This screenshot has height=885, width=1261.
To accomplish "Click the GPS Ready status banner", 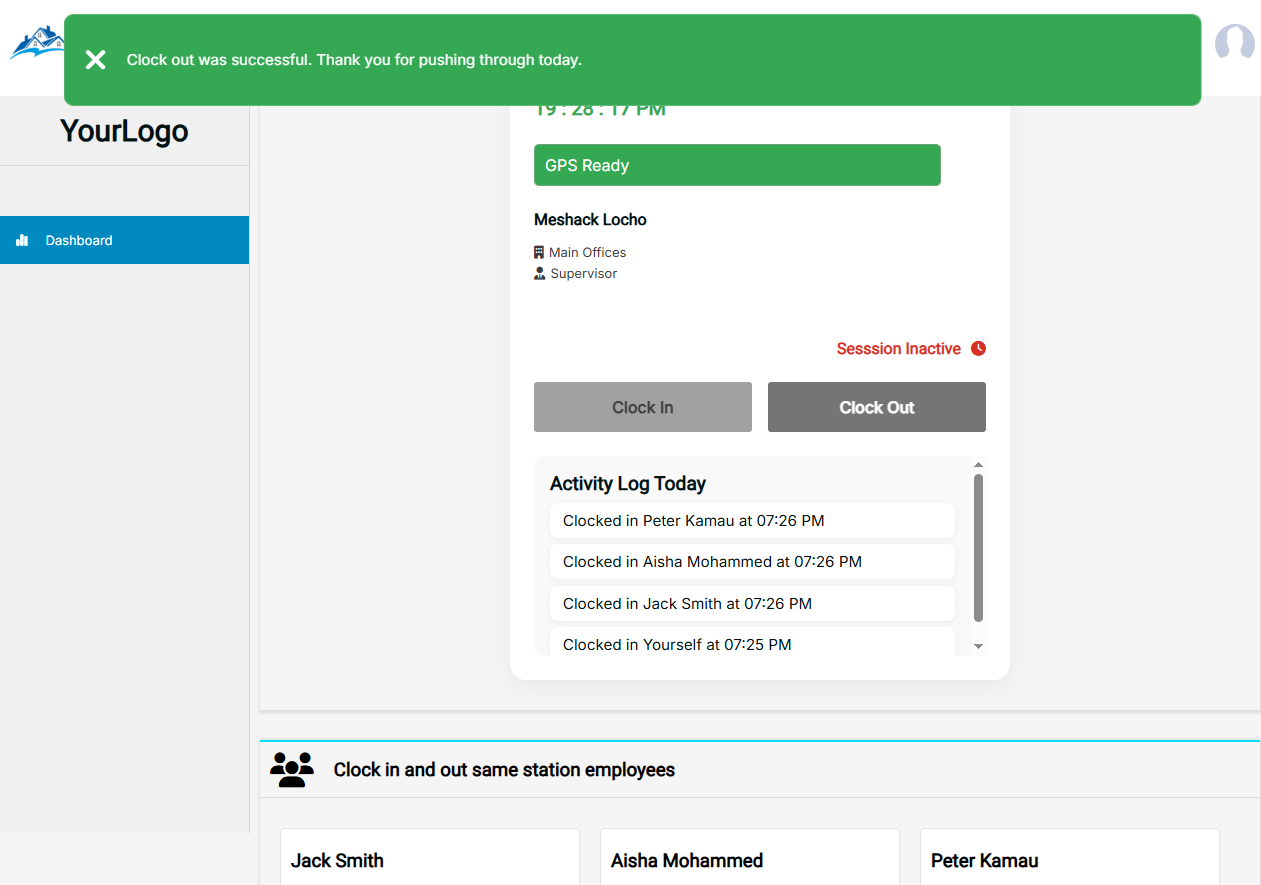I will pos(737,164).
